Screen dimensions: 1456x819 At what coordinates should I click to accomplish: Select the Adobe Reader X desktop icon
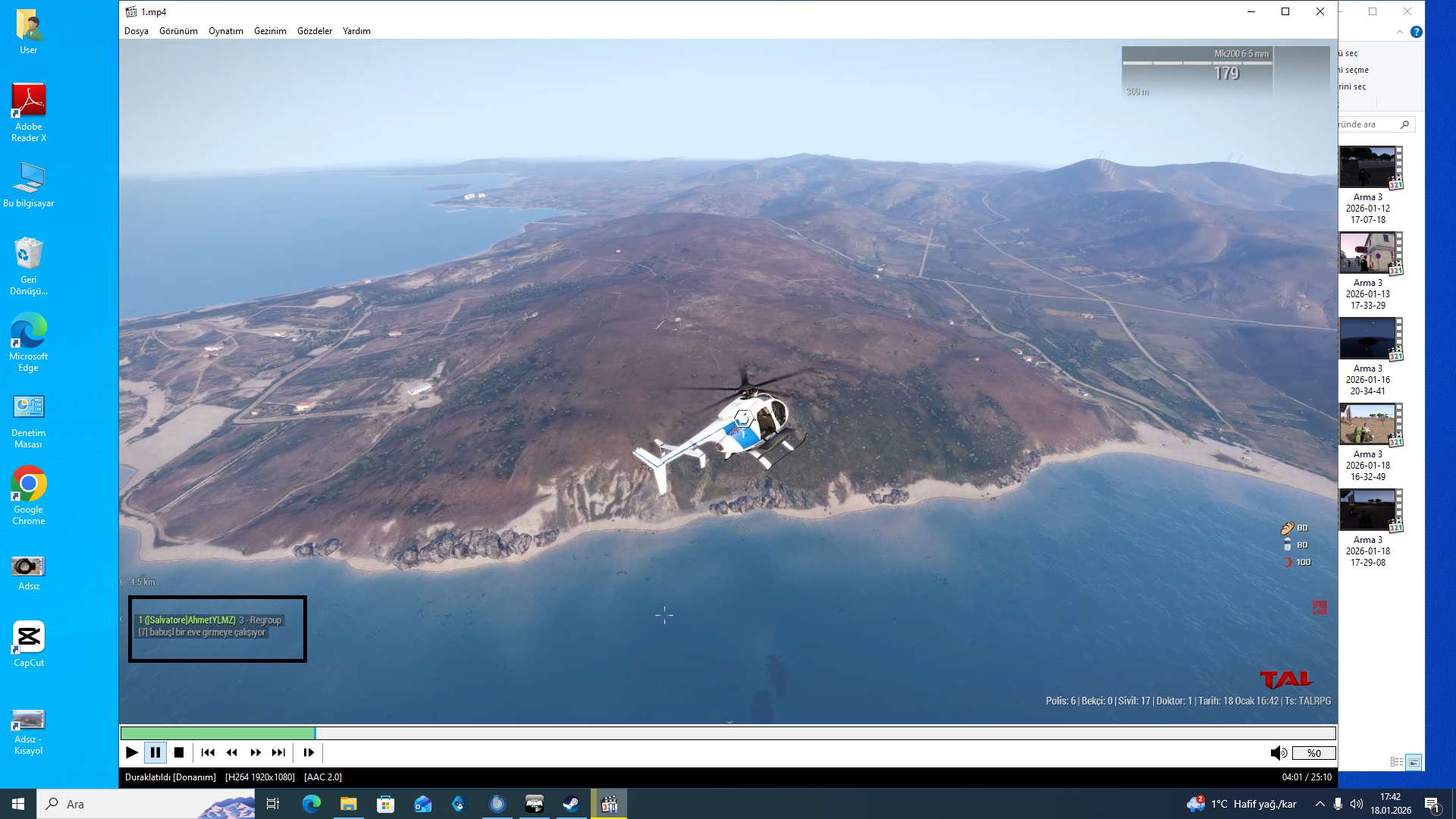(29, 112)
